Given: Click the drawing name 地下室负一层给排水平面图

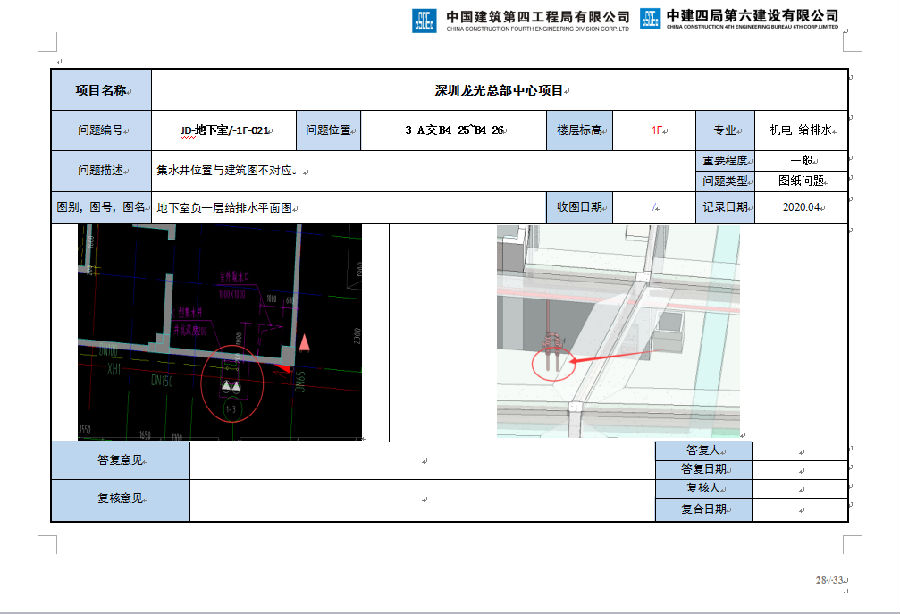Looking at the screenshot, I should point(226,208).
